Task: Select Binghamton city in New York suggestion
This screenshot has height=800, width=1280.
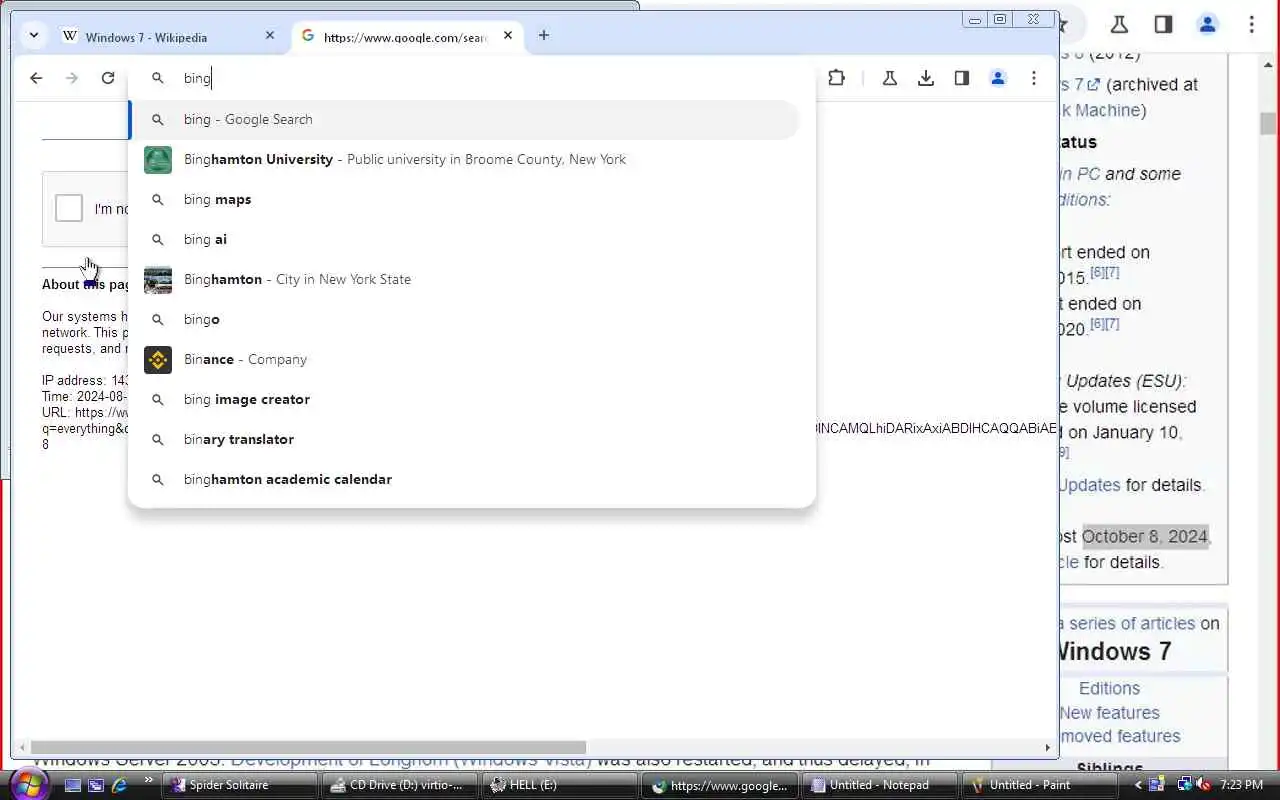Action: click(465, 279)
